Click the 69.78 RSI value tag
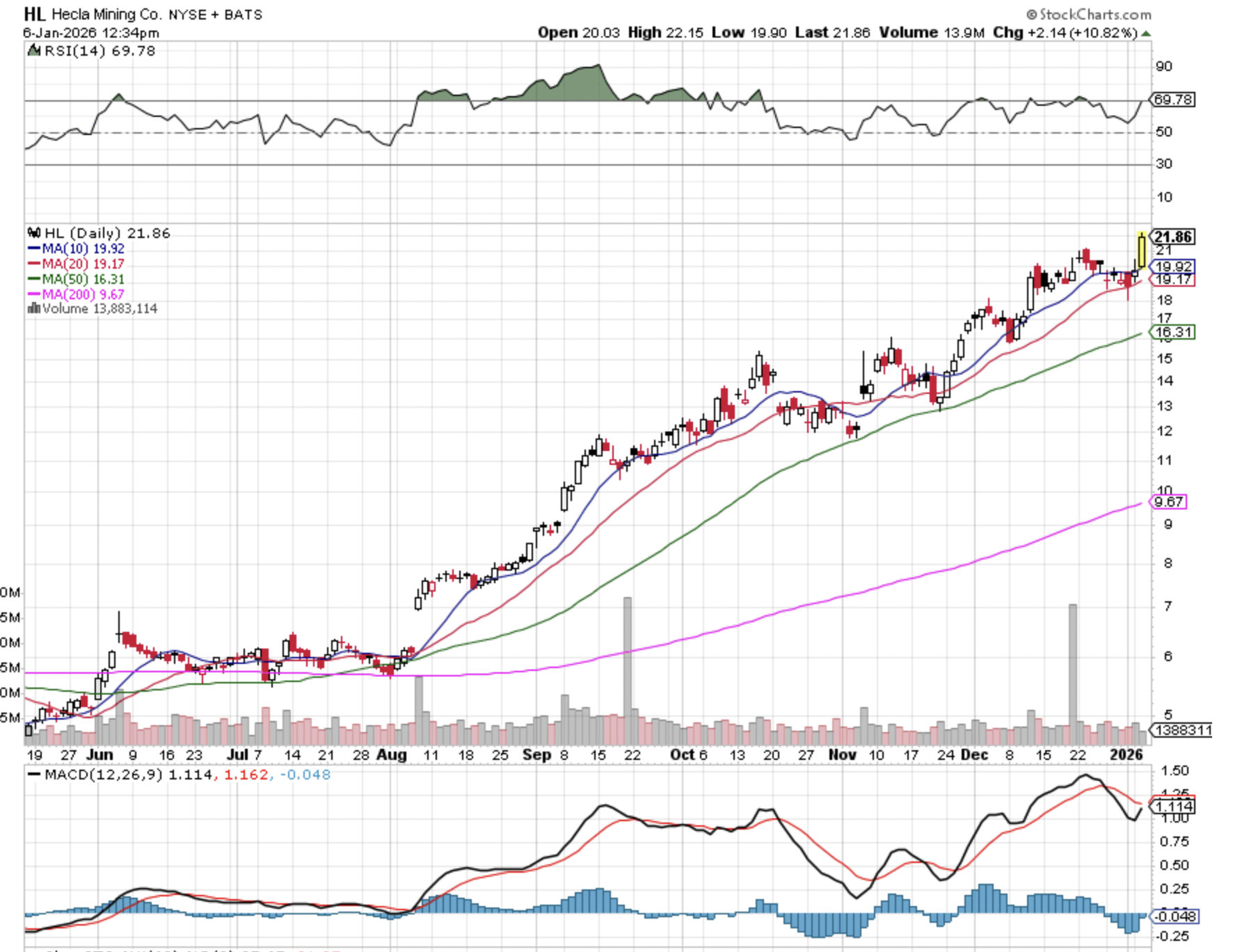Viewport: 1233px width, 952px height. tap(1172, 100)
